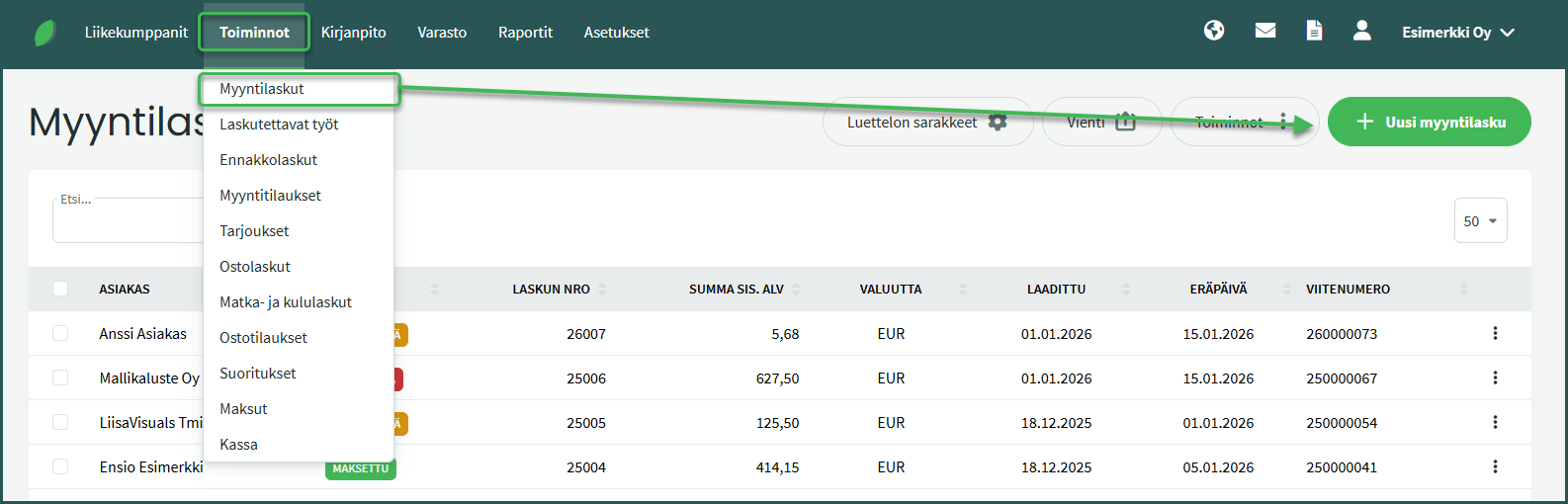1568x504 pixels.
Task: Open the user profile icon
Action: [x=1361, y=31]
